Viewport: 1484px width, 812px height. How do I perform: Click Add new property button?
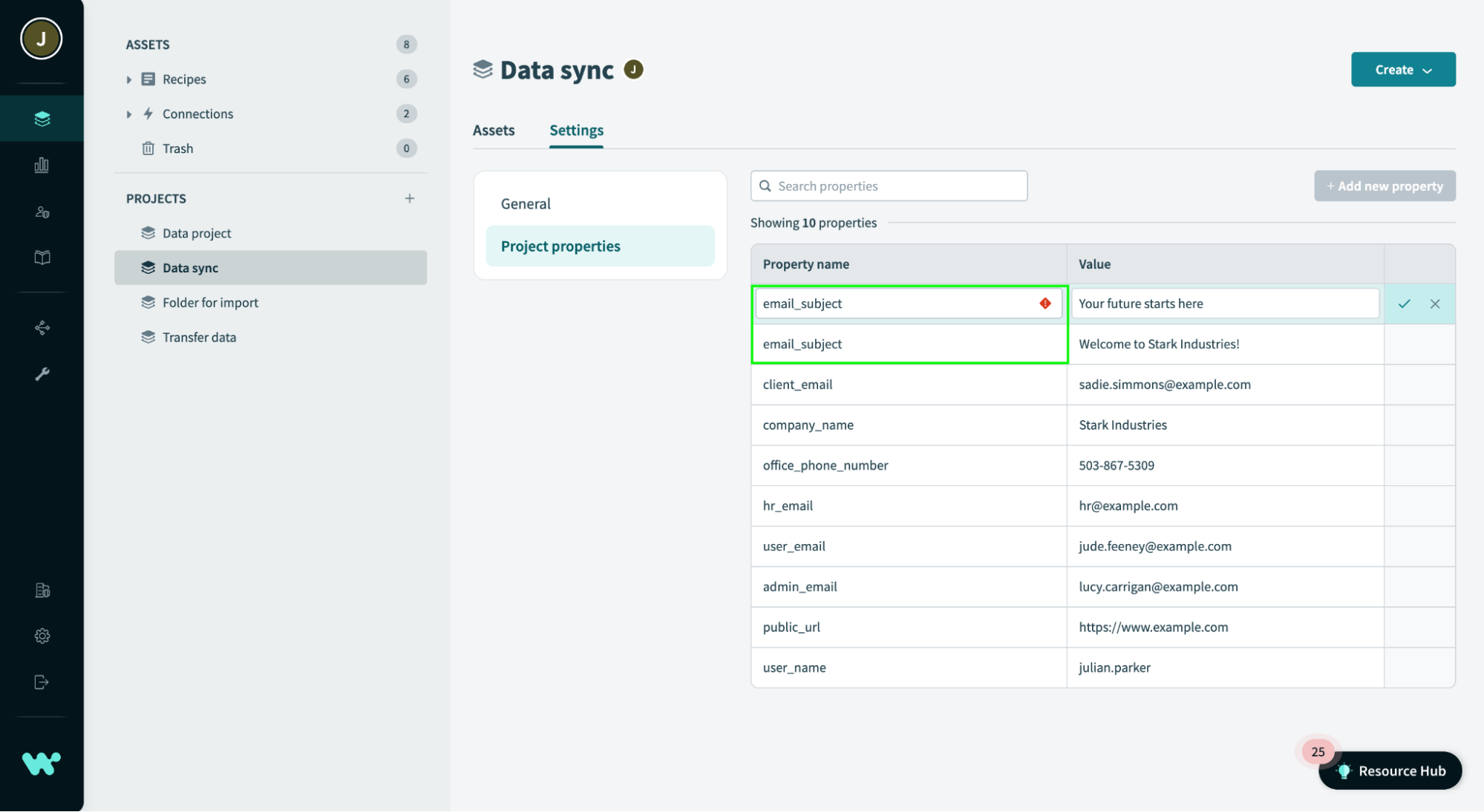click(1385, 185)
